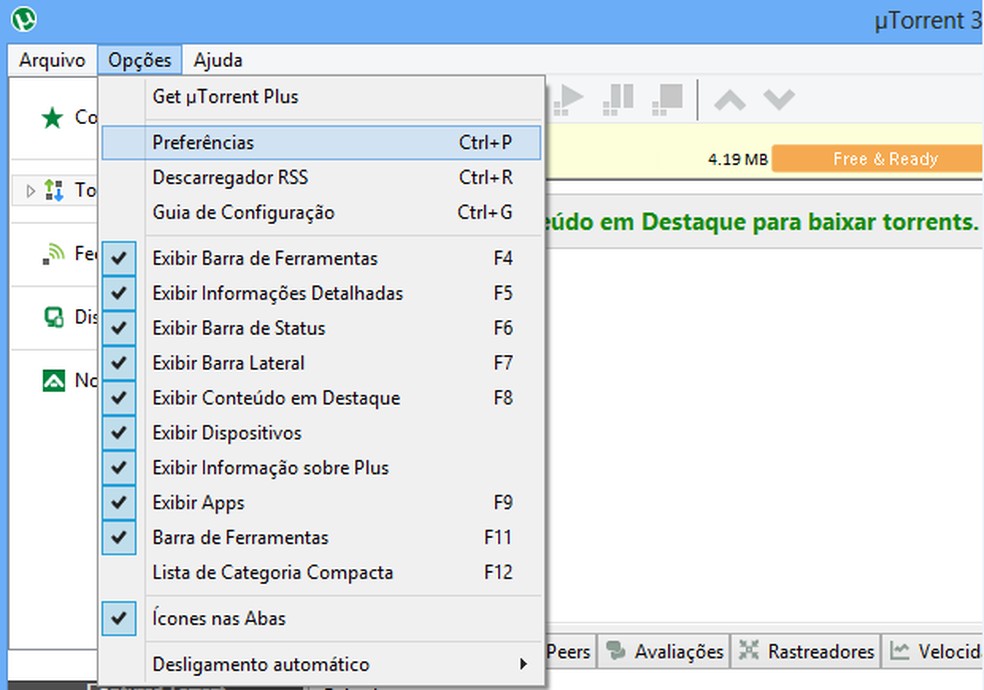Click the Stop torrent toolbar icon
The height and width of the screenshot is (690, 984).
pyautogui.click(x=666, y=99)
